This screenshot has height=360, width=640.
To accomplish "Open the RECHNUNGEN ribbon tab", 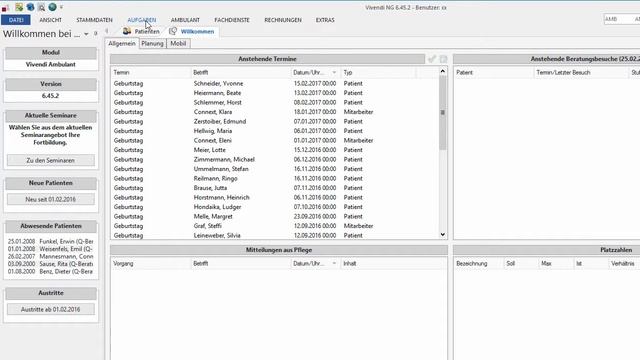I will [x=283, y=20].
